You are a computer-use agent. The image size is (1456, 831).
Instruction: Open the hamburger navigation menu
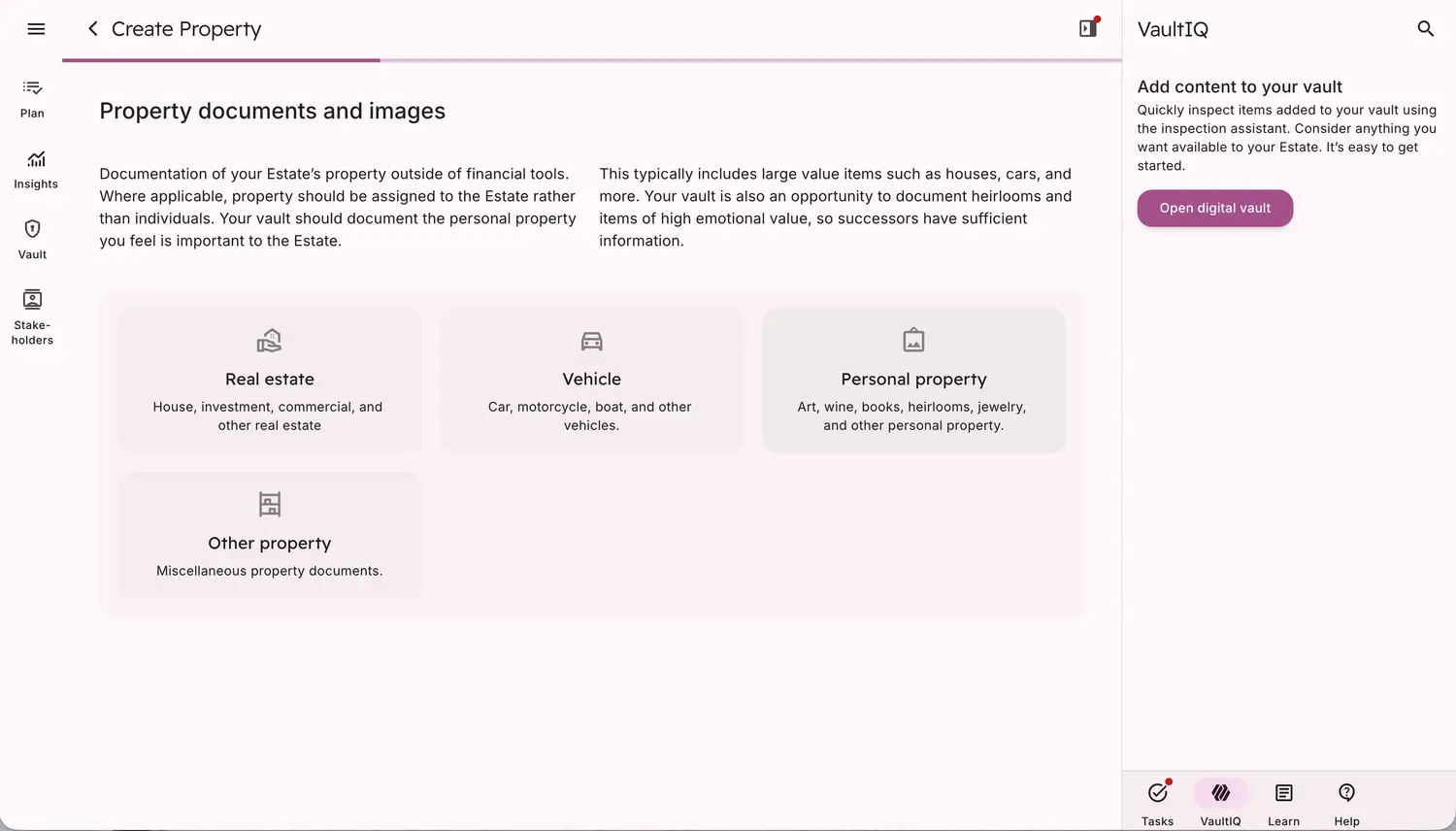[x=36, y=29]
